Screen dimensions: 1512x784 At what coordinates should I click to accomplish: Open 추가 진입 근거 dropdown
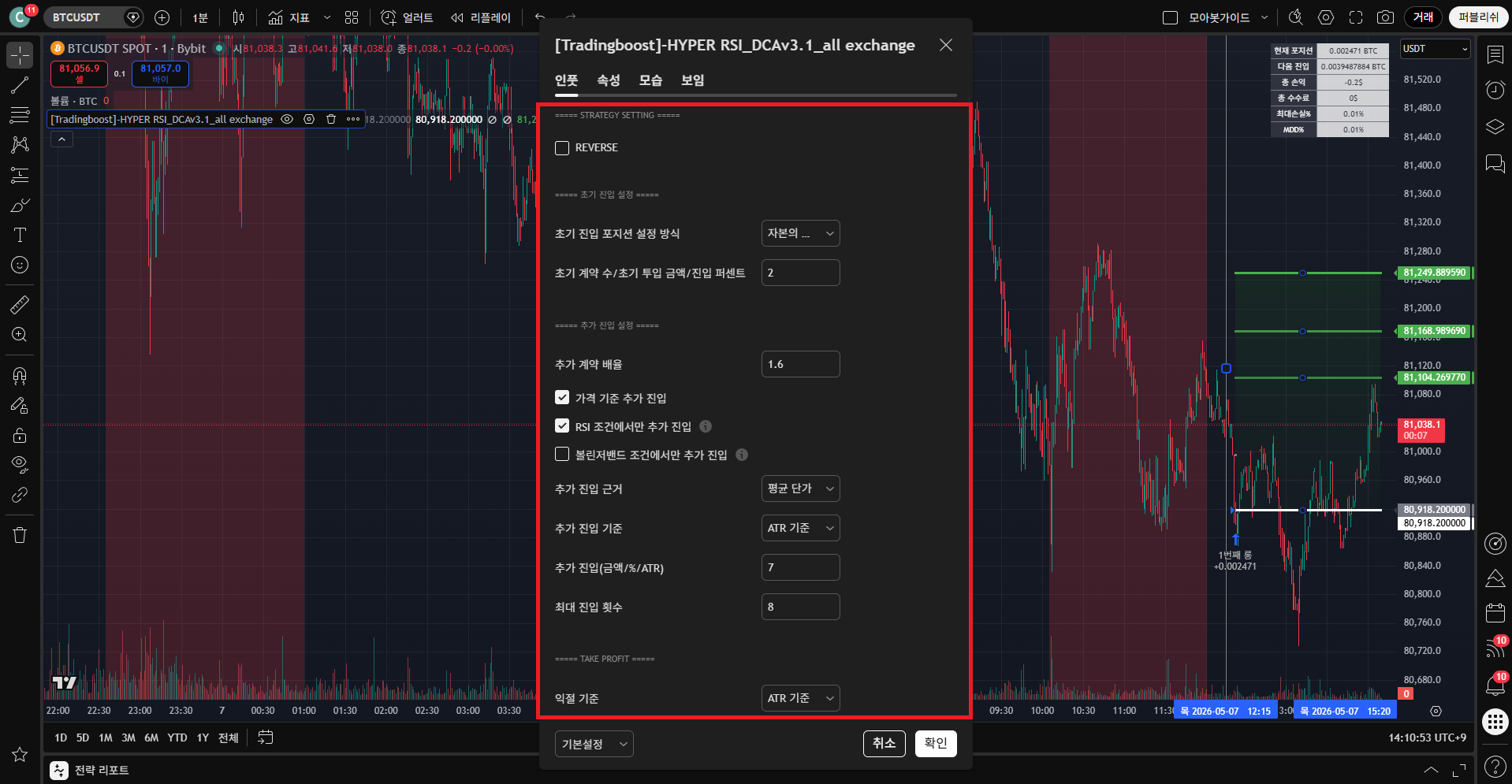point(800,489)
